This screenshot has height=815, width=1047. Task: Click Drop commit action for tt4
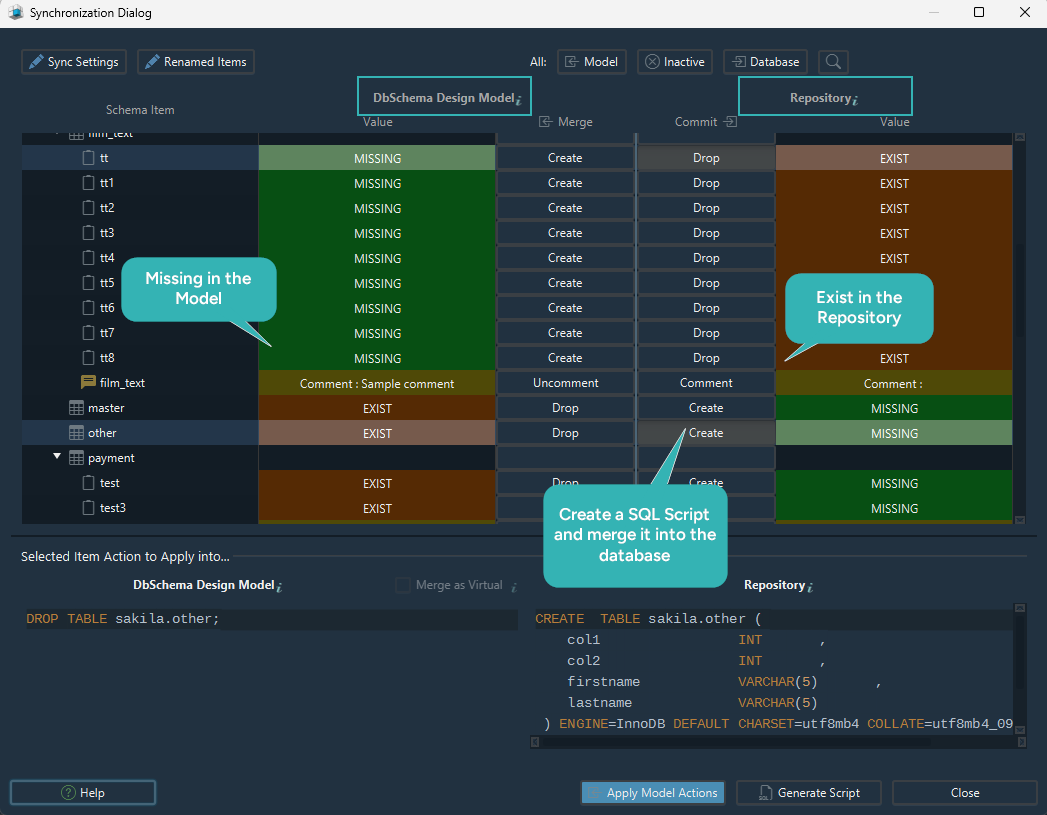[x=706, y=258]
